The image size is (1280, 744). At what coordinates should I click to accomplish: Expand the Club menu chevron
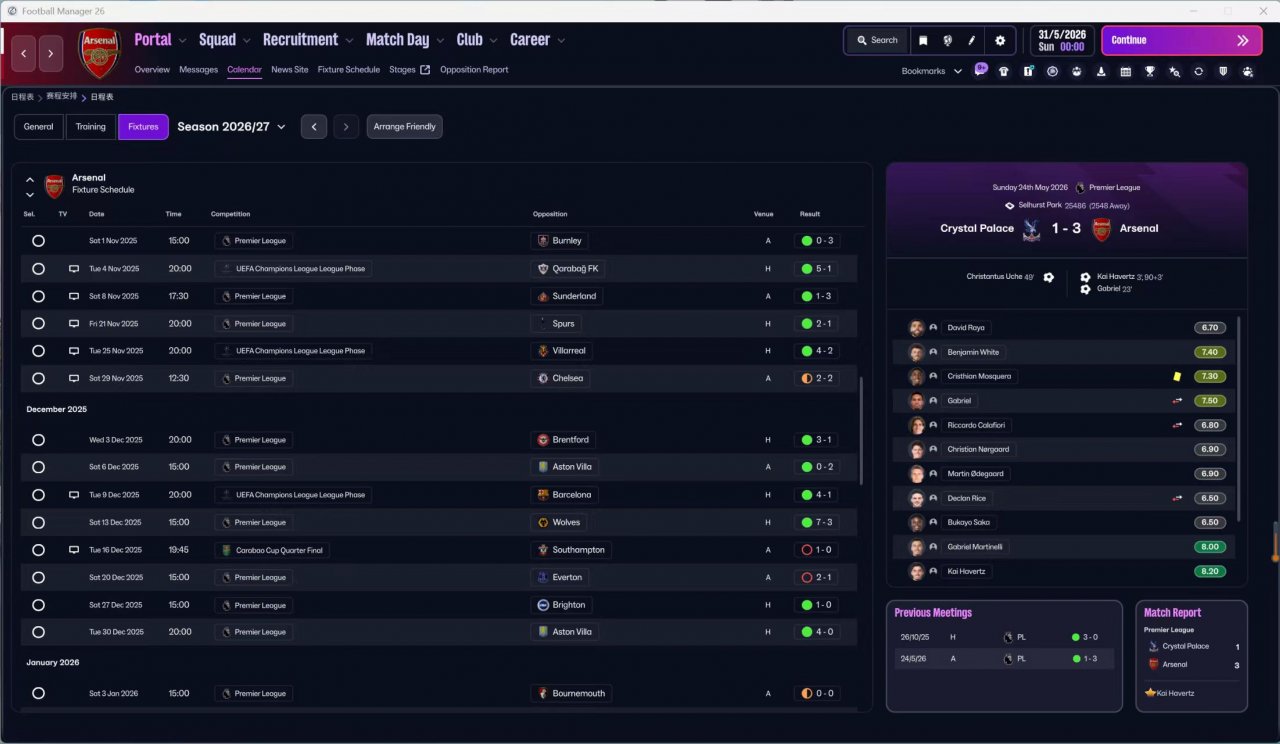tap(493, 41)
